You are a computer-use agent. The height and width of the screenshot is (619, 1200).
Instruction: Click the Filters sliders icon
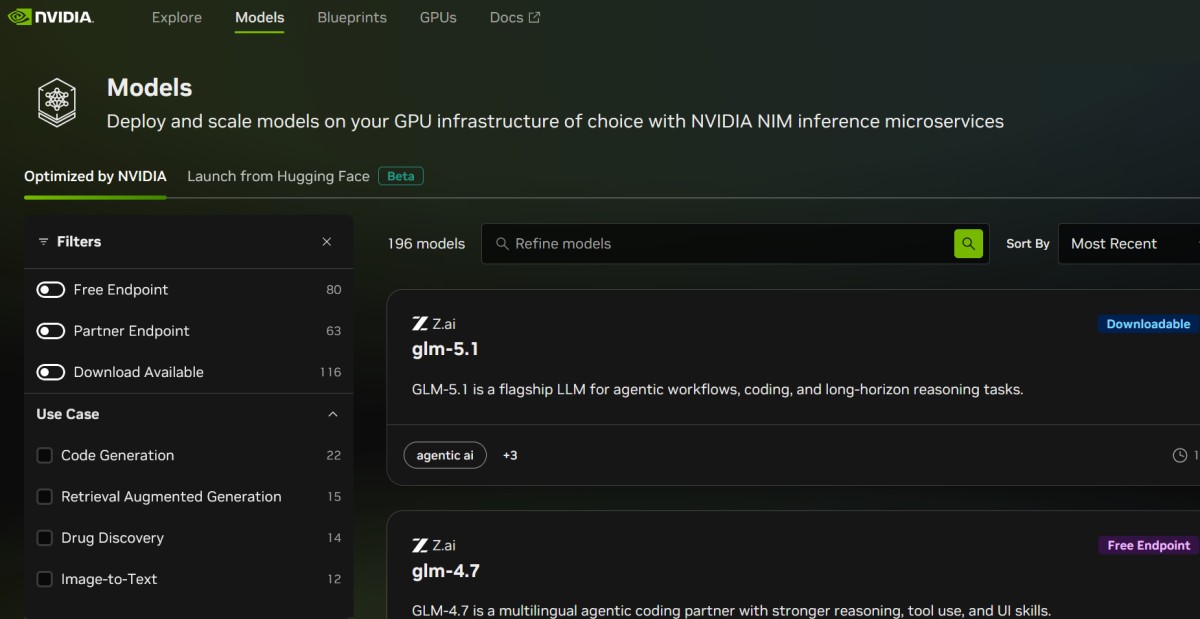[x=43, y=242]
